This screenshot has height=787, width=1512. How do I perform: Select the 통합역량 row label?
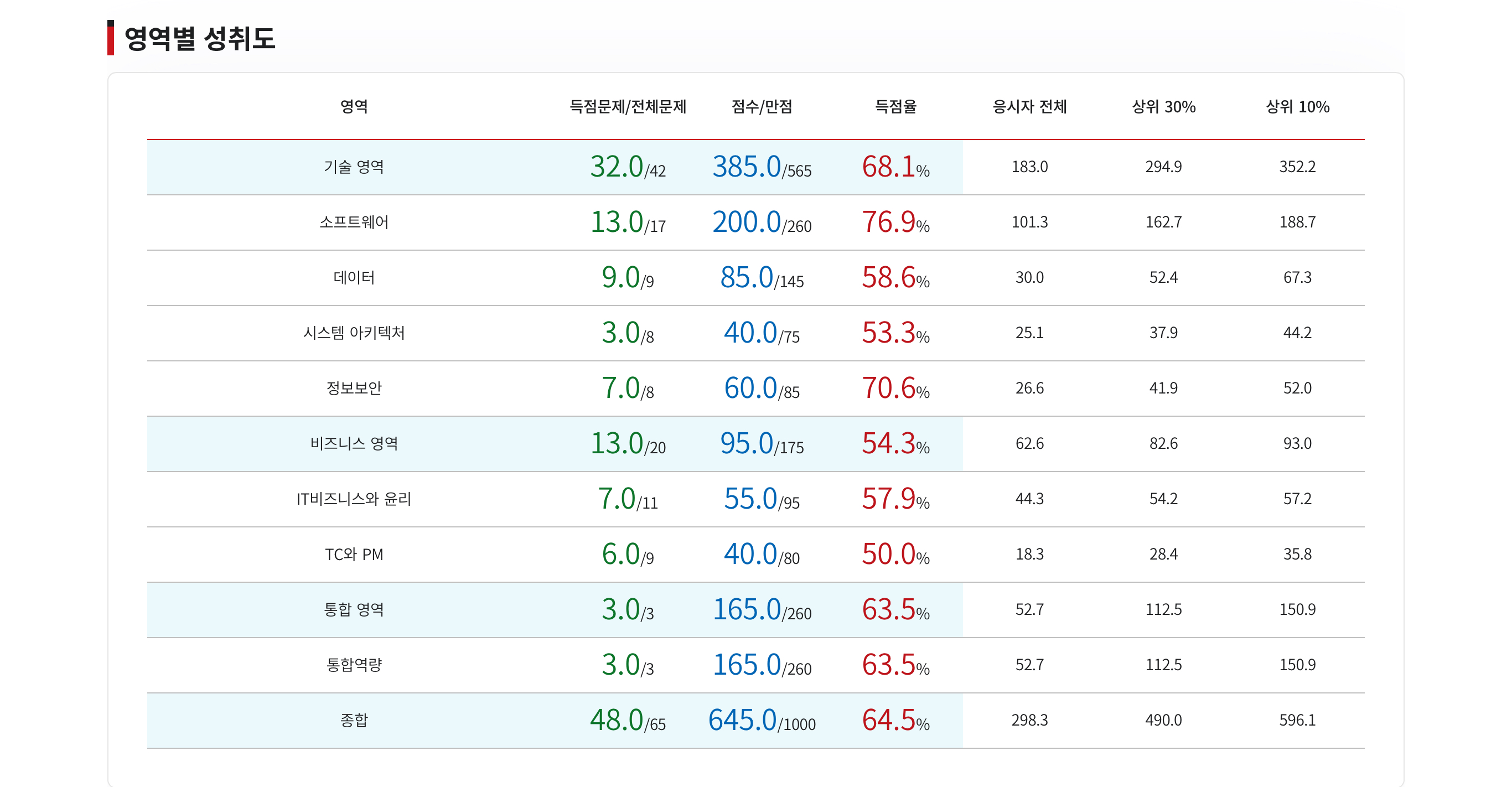[x=354, y=665]
